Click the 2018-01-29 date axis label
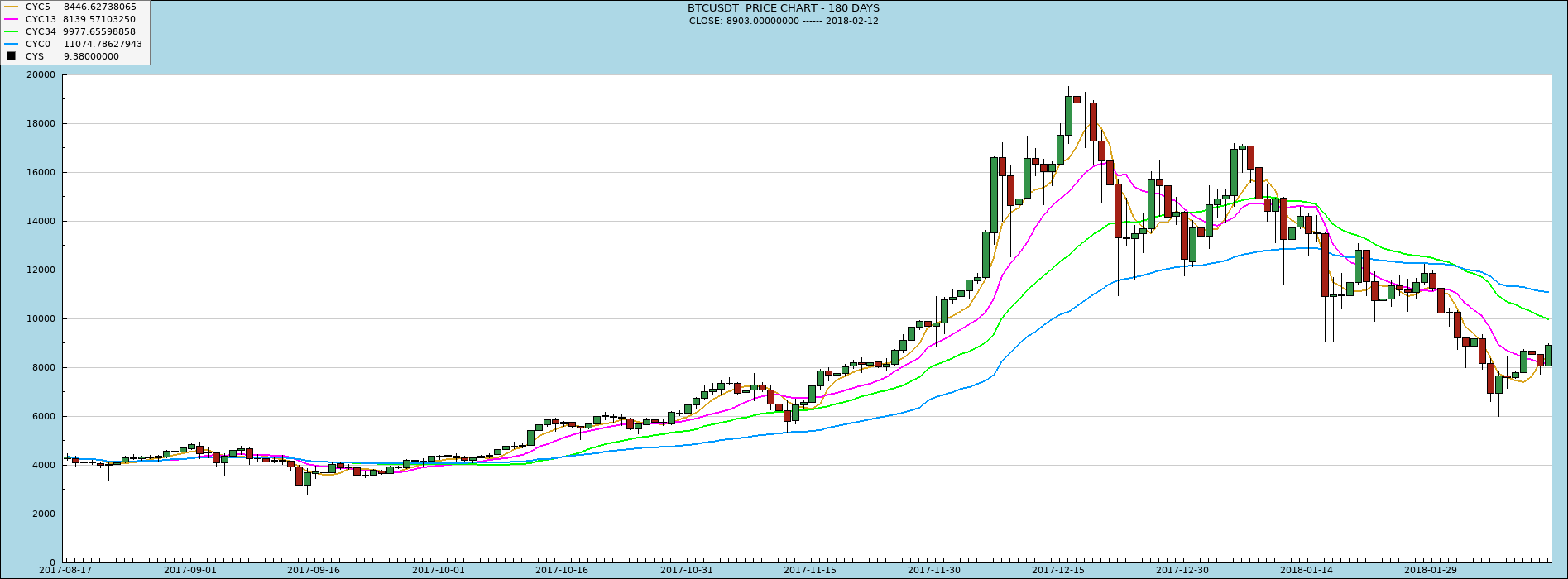This screenshot has width=1568, height=579. coord(1431,570)
